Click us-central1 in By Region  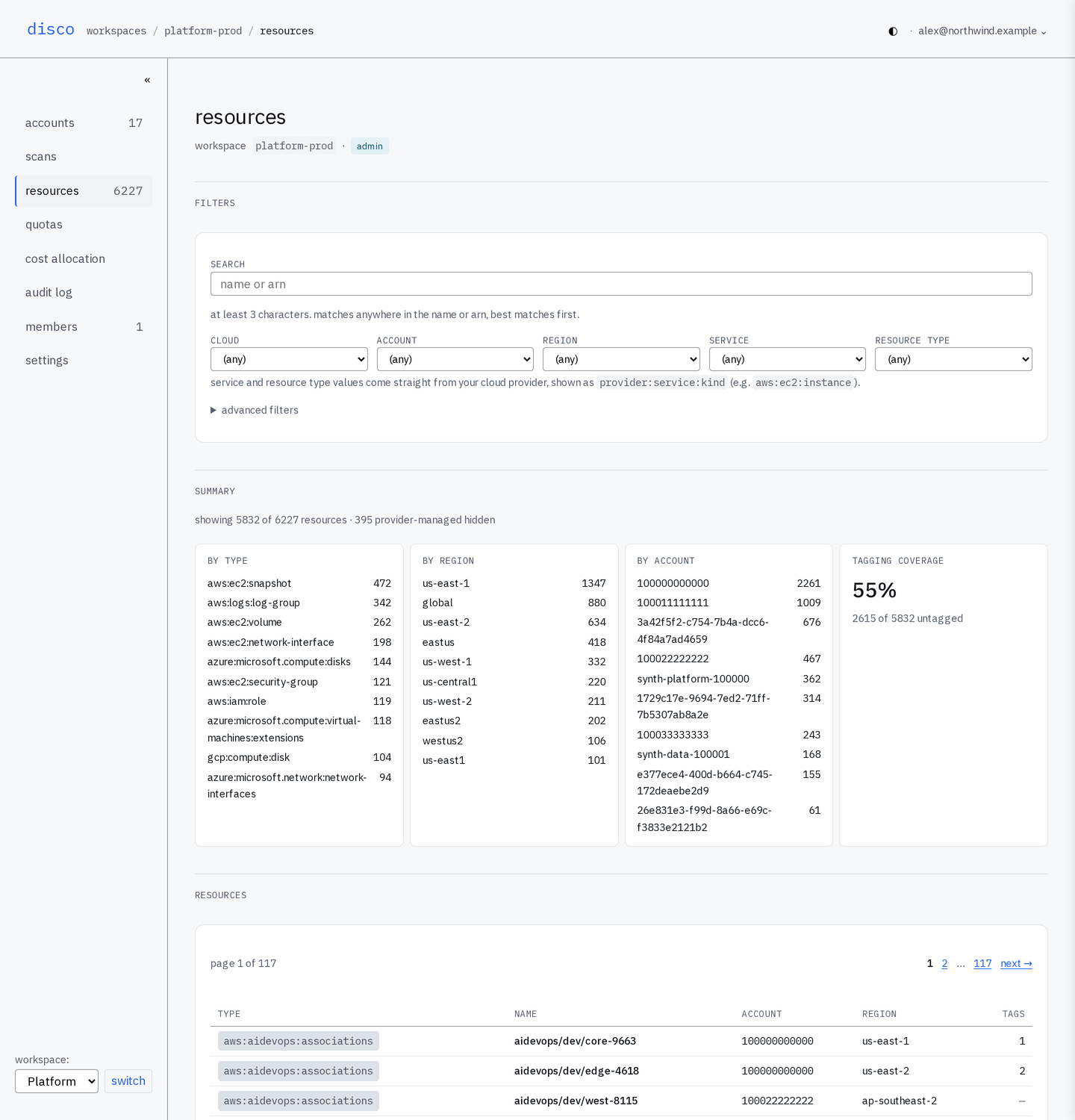click(449, 682)
